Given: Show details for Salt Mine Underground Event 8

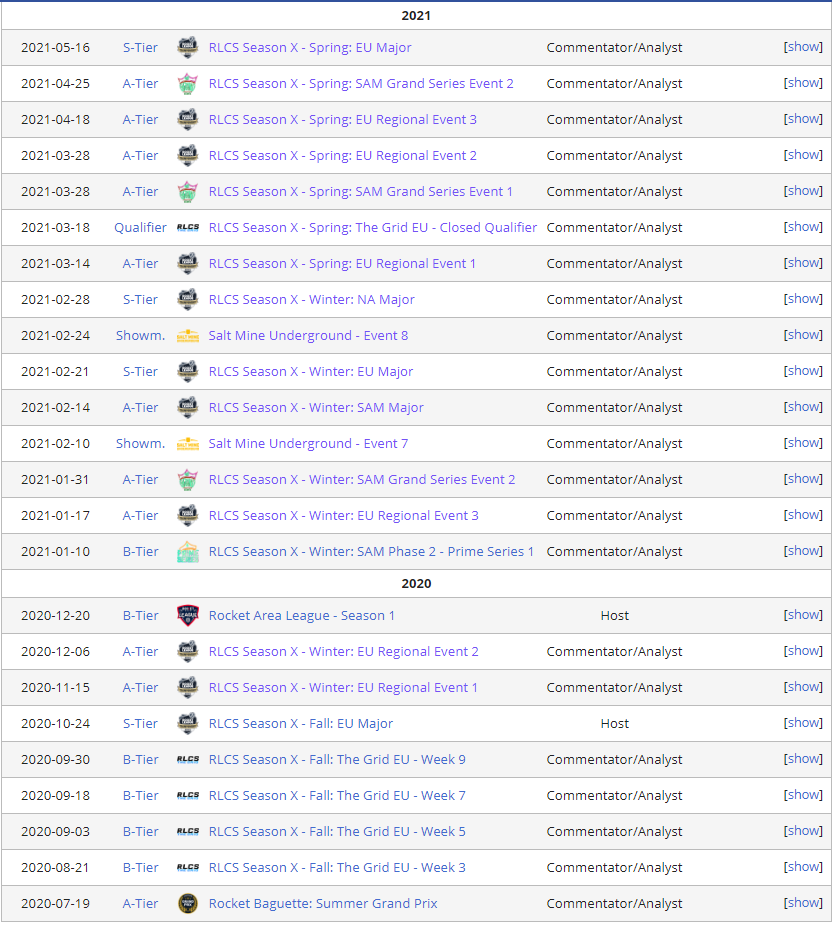Looking at the screenshot, I should (803, 335).
